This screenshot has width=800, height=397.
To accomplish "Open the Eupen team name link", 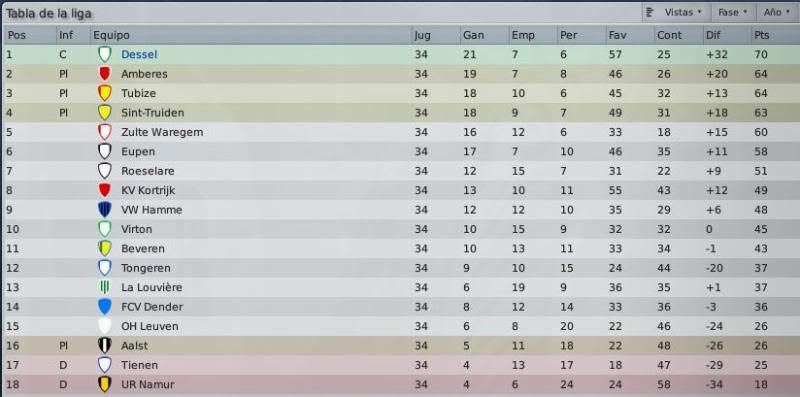I will point(138,152).
